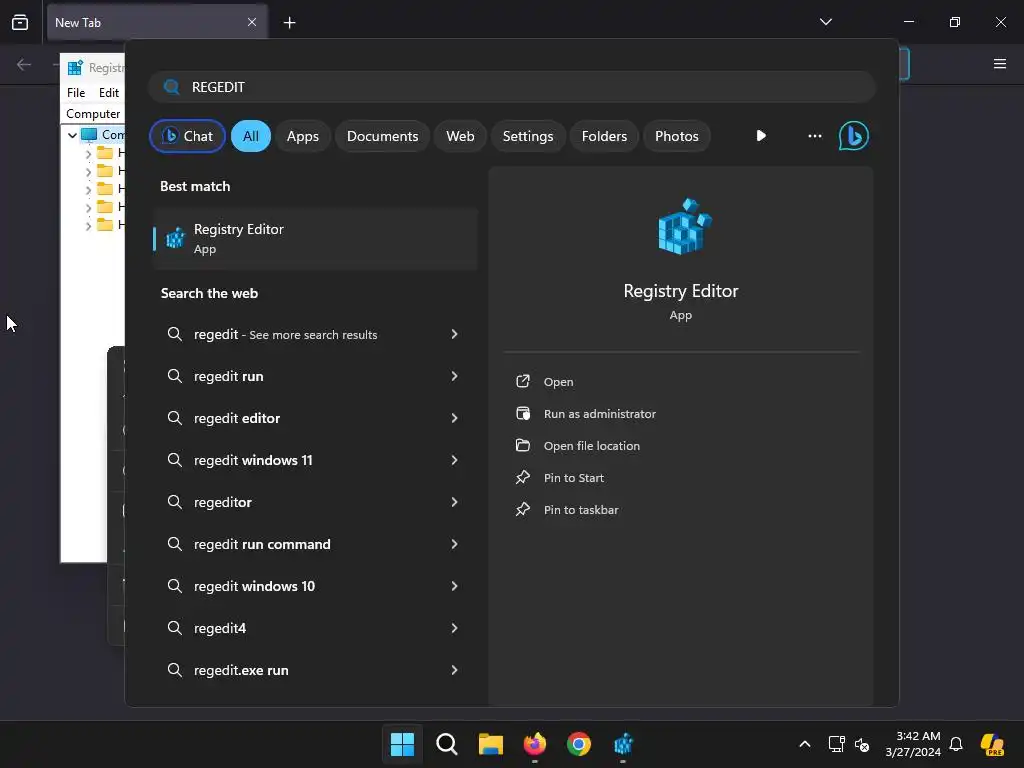Click Pin to Start
Image resolution: width=1024 pixels, height=768 pixels.
[x=573, y=478]
